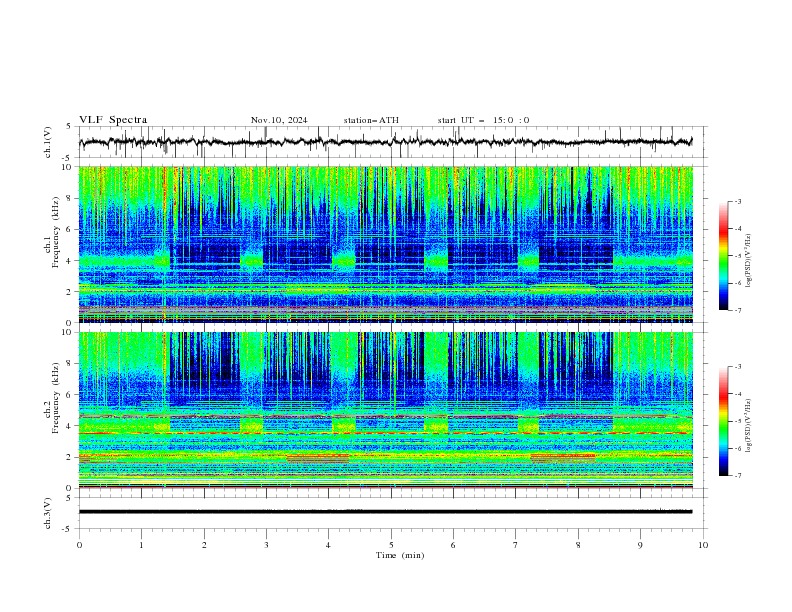Click the ch.1 spectrogram color bar
The width and height of the screenshot is (792, 612).
click(723, 256)
